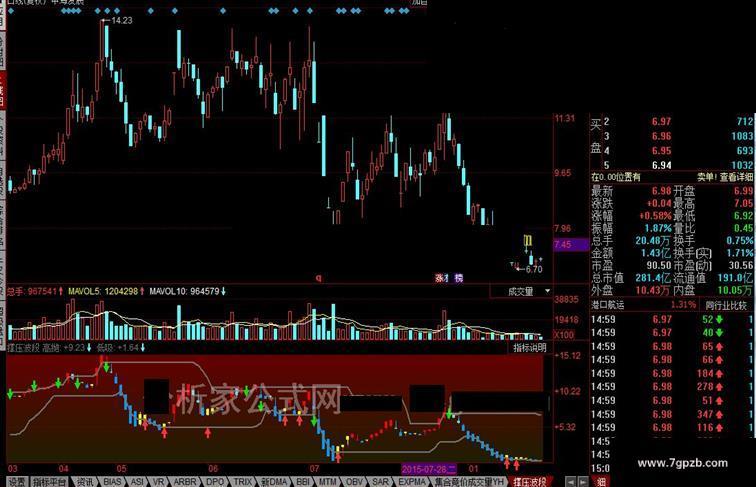The height and width of the screenshot is (487, 756).
Task: Select the TRIX indicator tab
Action: 243,482
